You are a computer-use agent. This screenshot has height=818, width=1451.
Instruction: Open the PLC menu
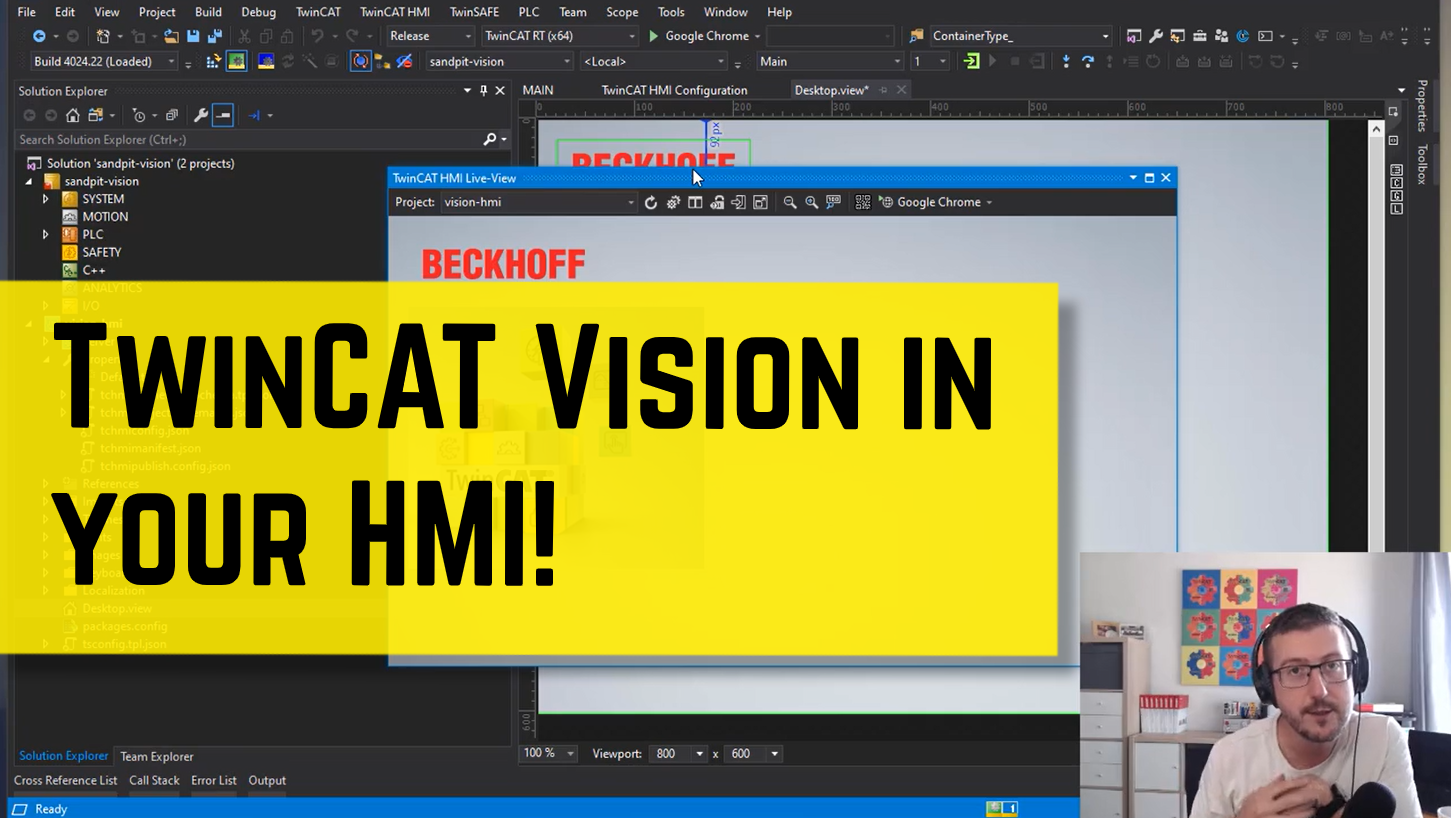[x=529, y=12]
